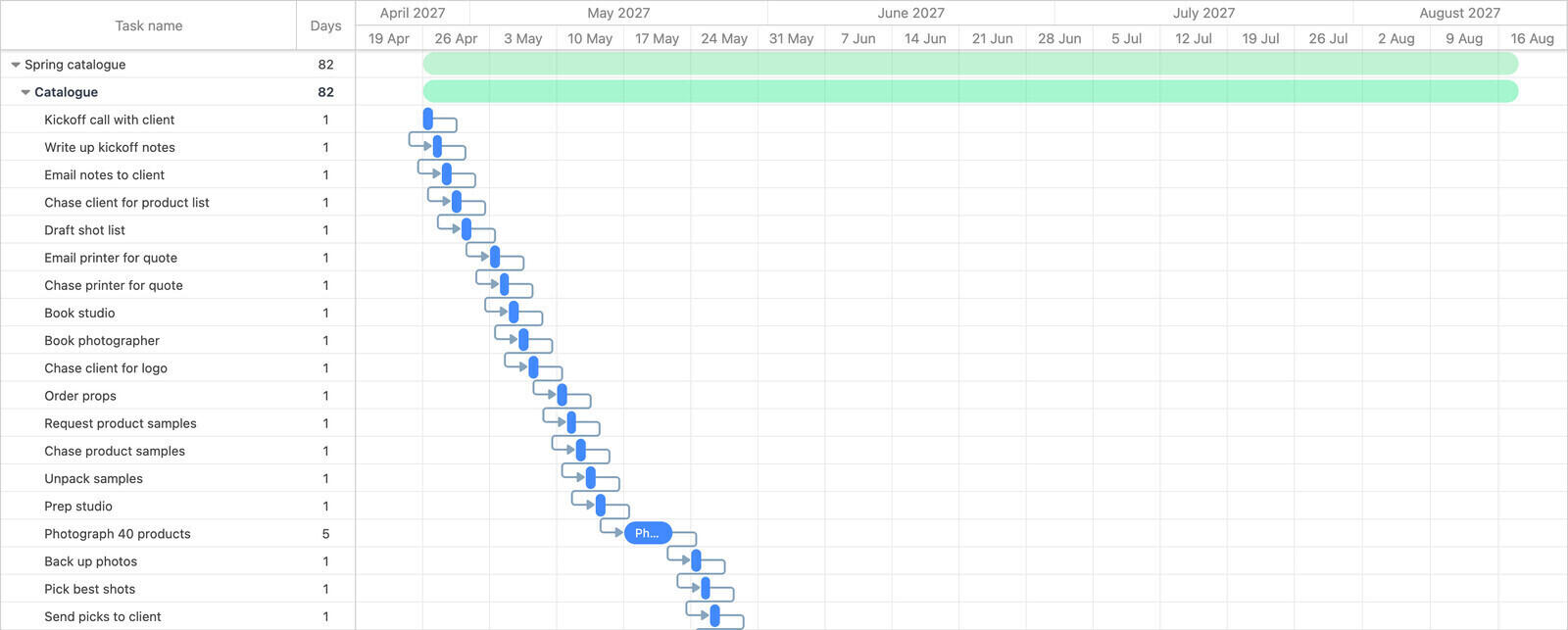Viewport: 1568px width, 630px height.
Task: Select the Pick best shots task bar
Action: click(706, 588)
